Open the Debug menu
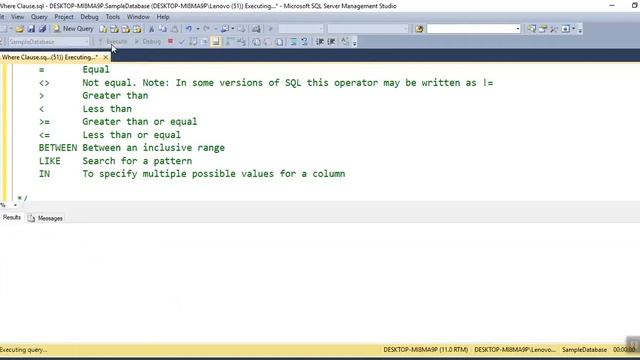This screenshot has height=360, width=640. (x=89, y=17)
